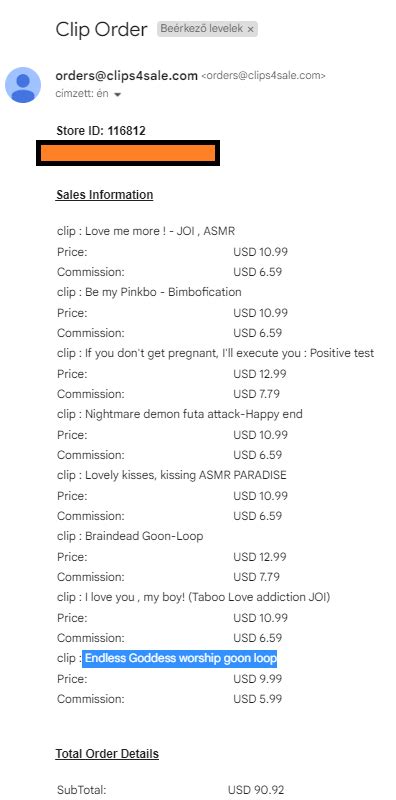Viewport: 396px width, 800px height.
Task: Click the USD 9.99 price value
Action: coord(258,679)
